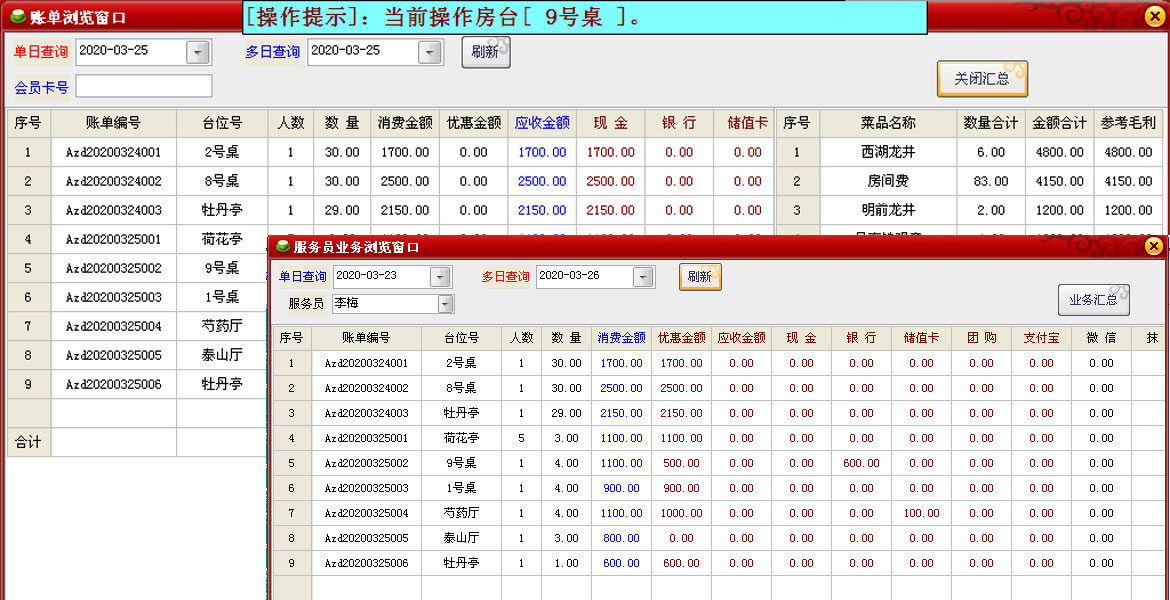The height and width of the screenshot is (600, 1170).
Task: Click 消费金额 800.00 for 泰山厅
Action: (622, 538)
